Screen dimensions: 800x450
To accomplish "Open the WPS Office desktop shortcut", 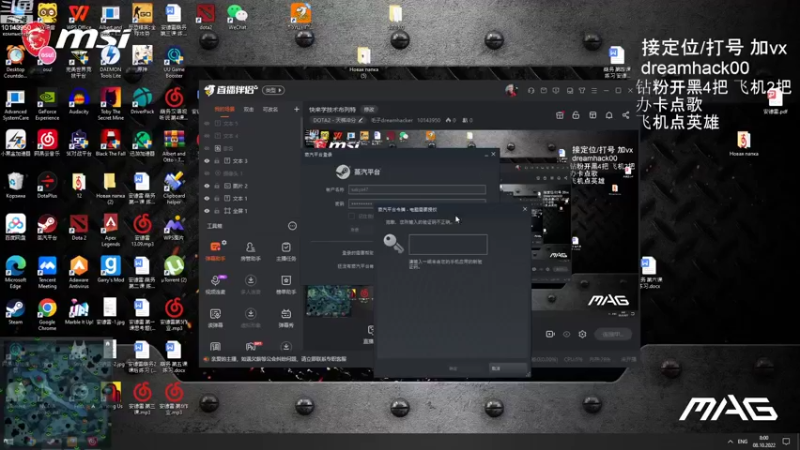I will pos(79,17).
